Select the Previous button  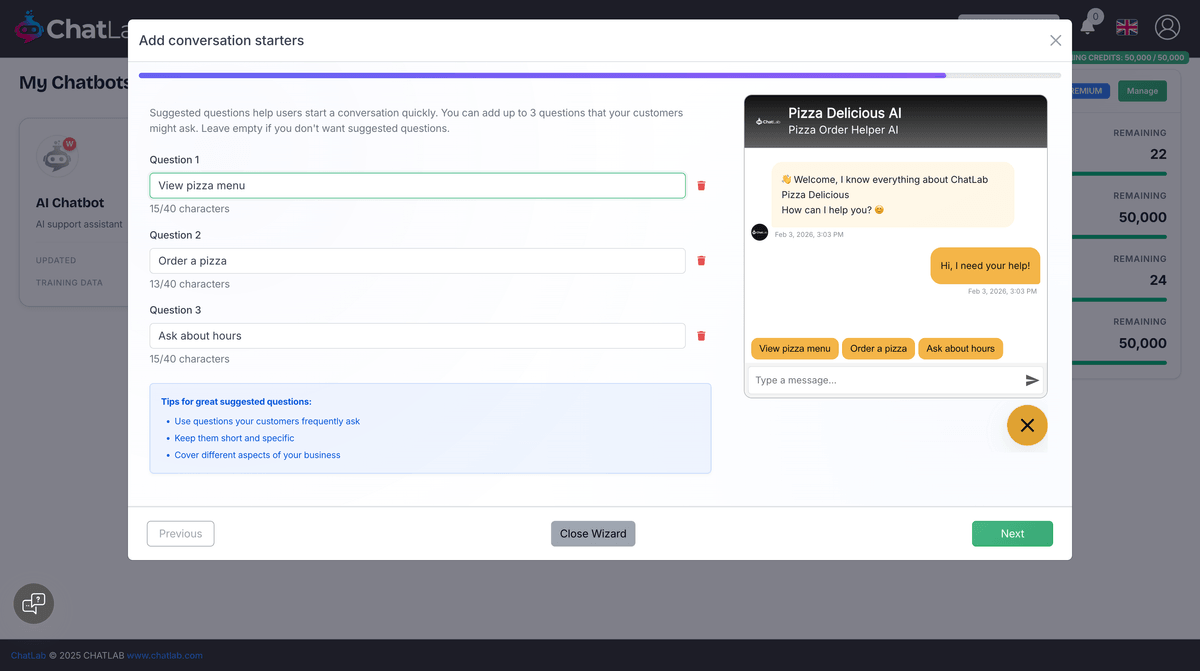180,533
